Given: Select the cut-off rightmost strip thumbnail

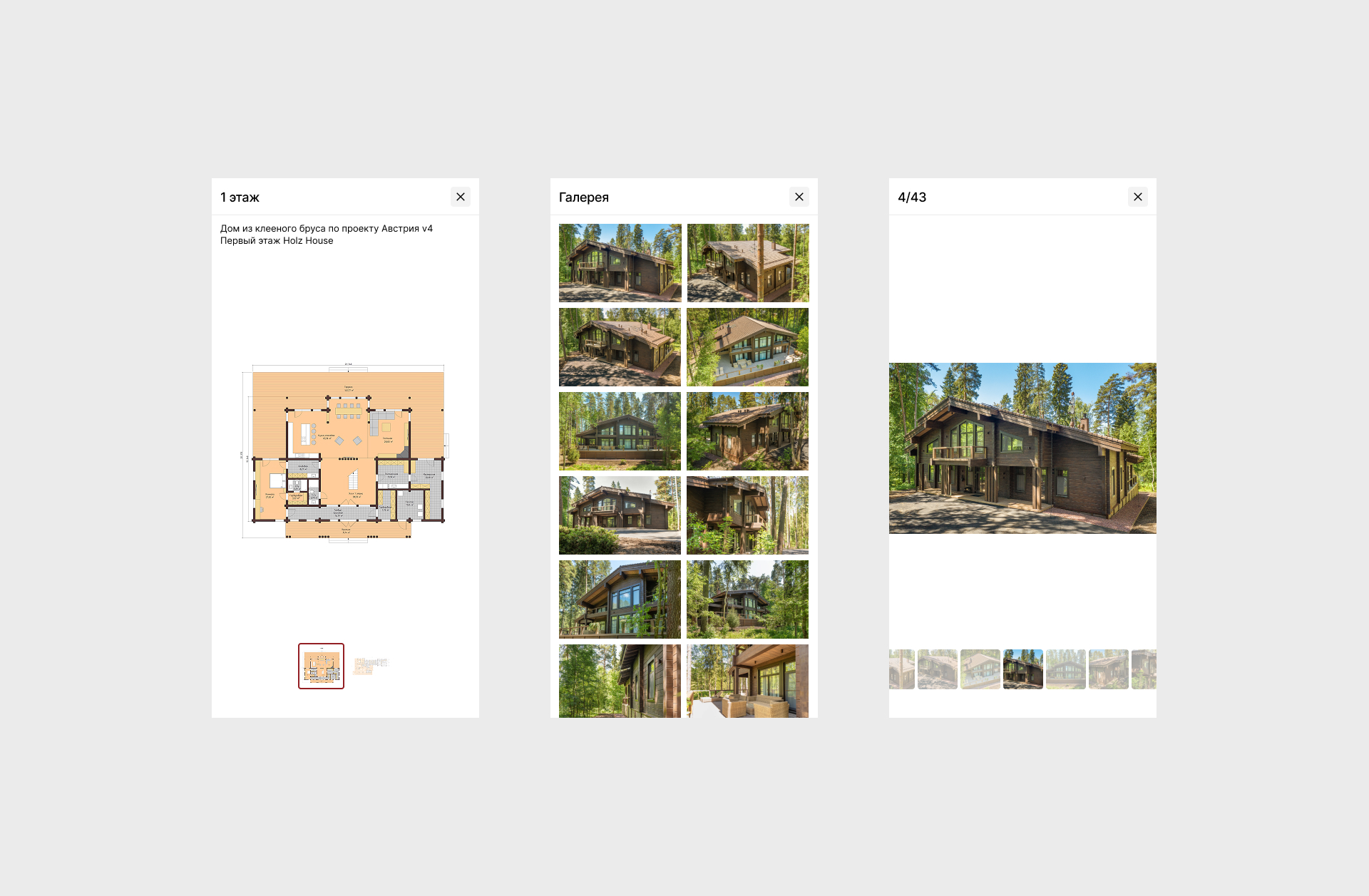Looking at the screenshot, I should click(x=1144, y=669).
